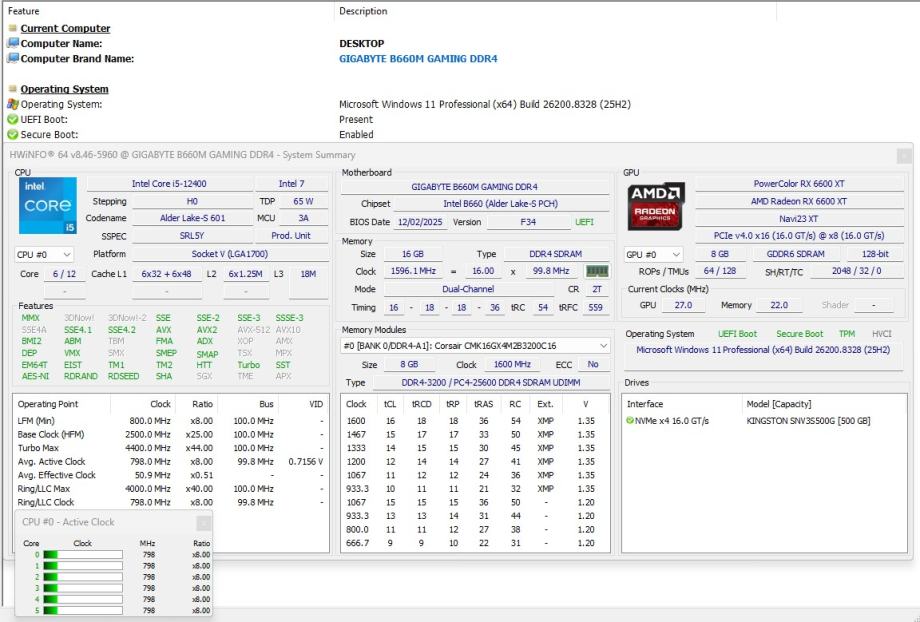The width and height of the screenshot is (920, 622).
Task: Click the Core 0 clock usage bar
Action: coord(83,555)
